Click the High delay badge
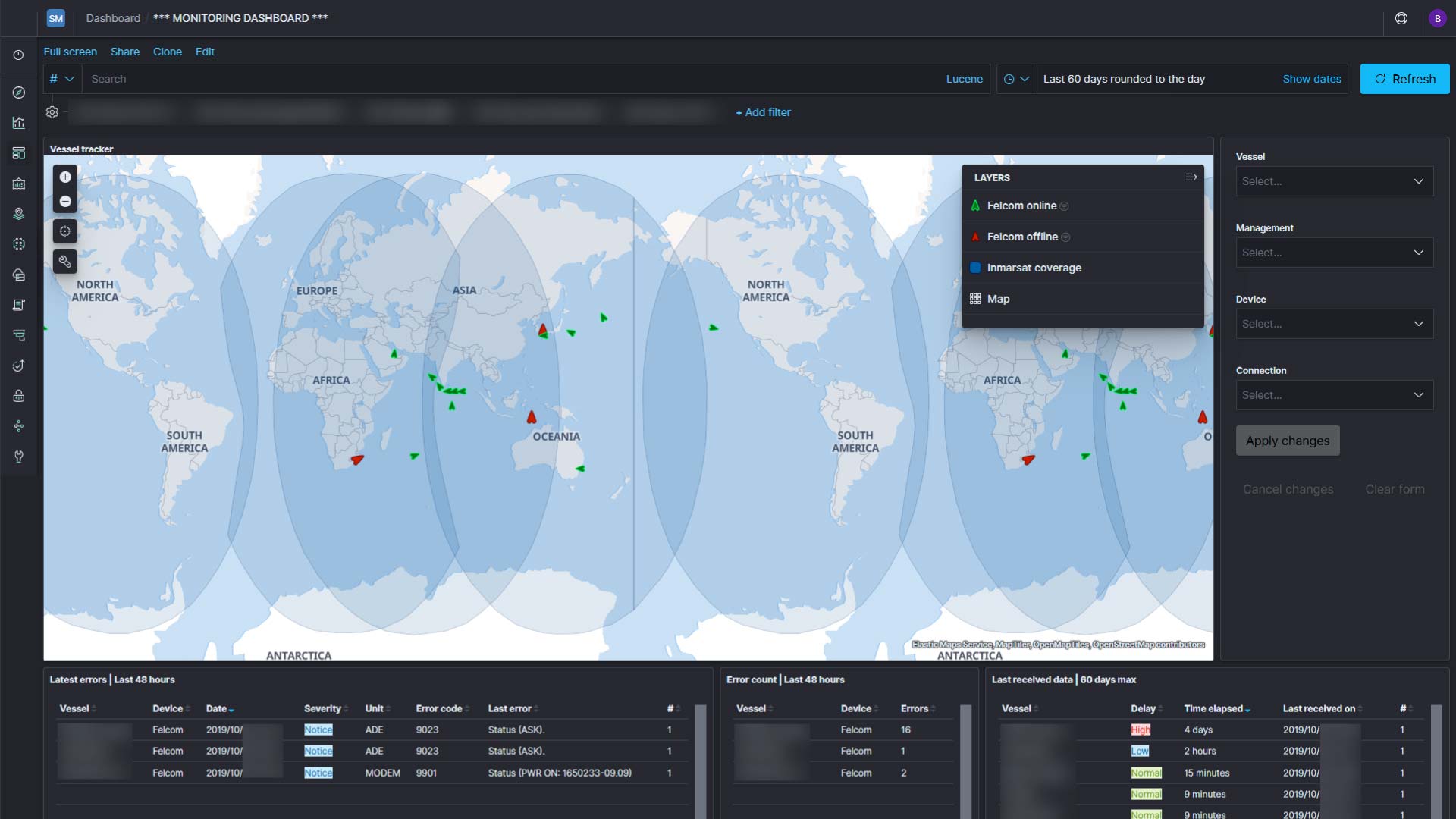This screenshot has width=1456, height=819. pyautogui.click(x=1141, y=730)
